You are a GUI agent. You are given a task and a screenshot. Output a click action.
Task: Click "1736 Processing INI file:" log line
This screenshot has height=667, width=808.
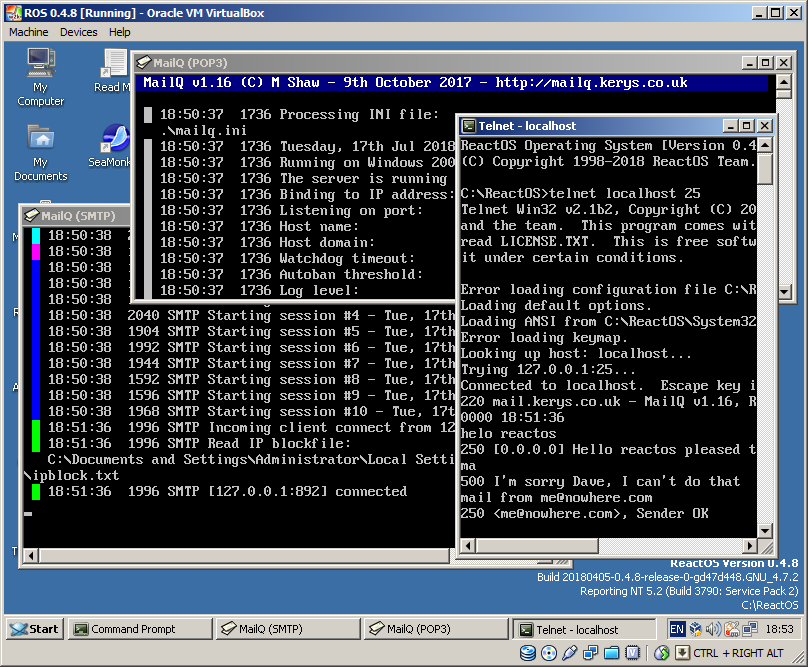tap(299, 114)
